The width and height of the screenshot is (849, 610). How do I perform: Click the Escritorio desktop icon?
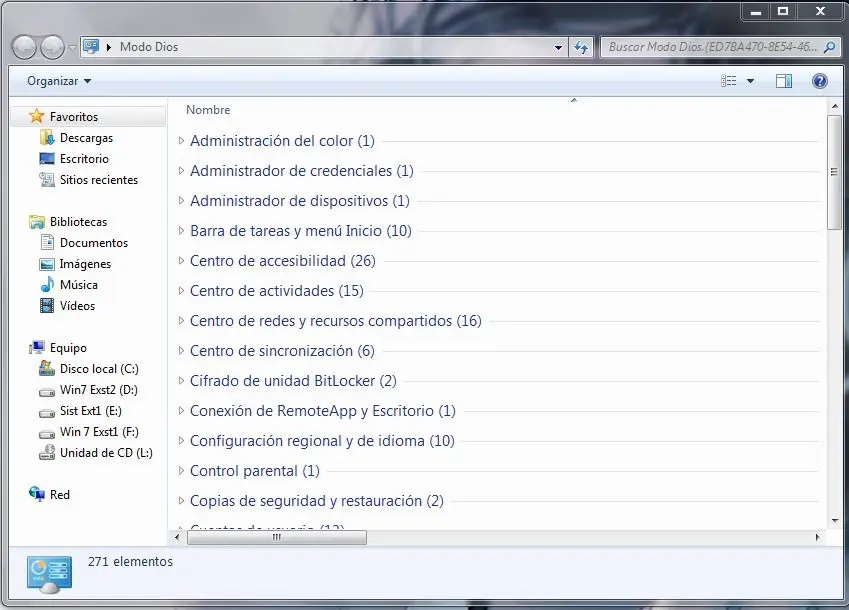click(x=47, y=159)
